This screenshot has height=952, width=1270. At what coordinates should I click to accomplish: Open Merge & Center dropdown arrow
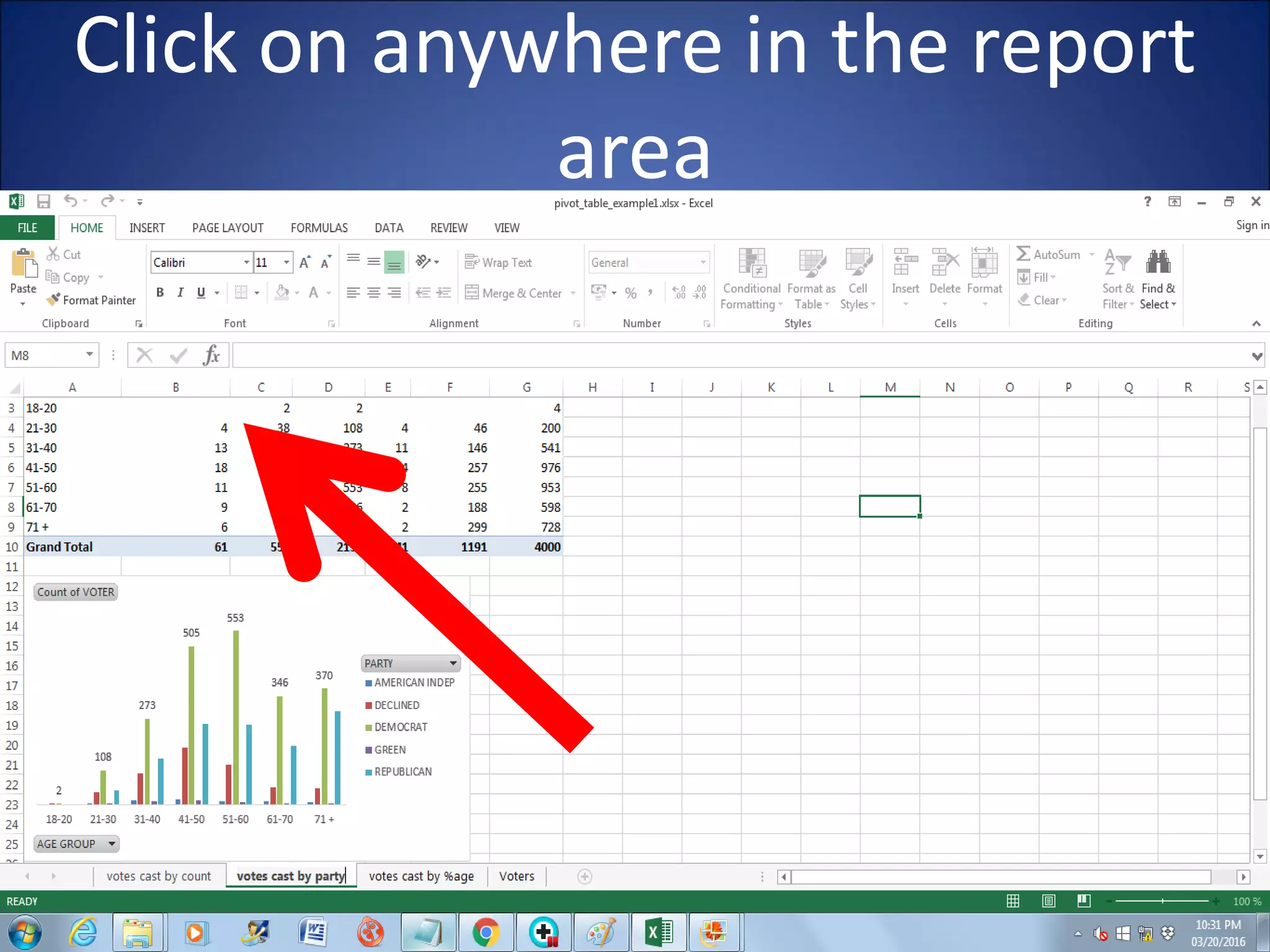[573, 293]
